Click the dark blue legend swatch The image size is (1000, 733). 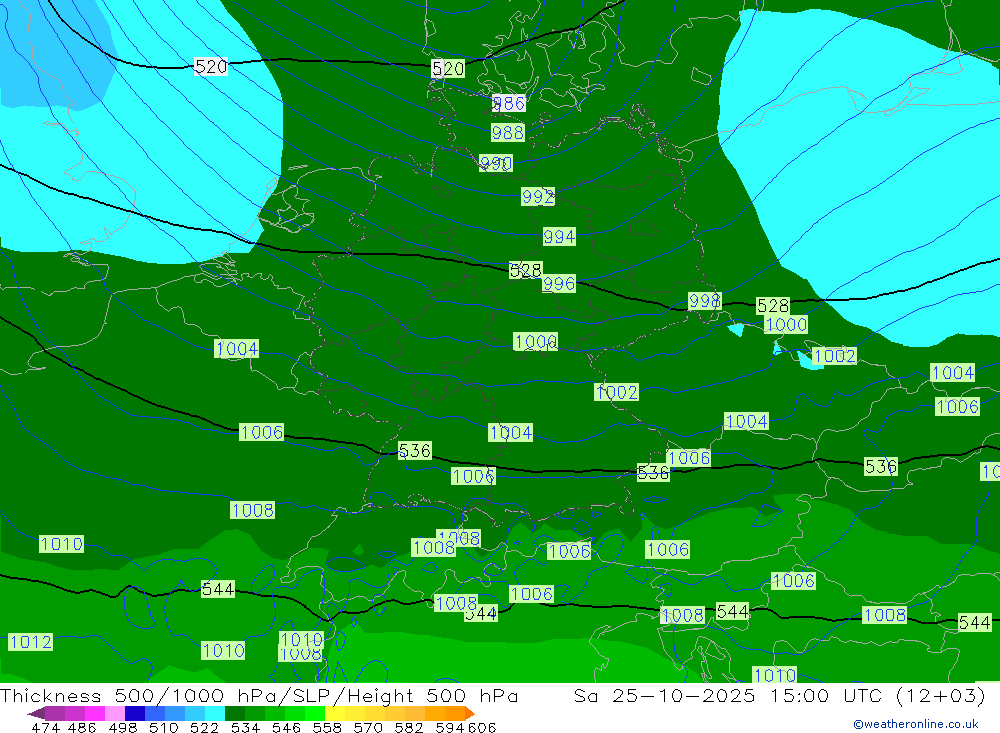(x=135, y=713)
